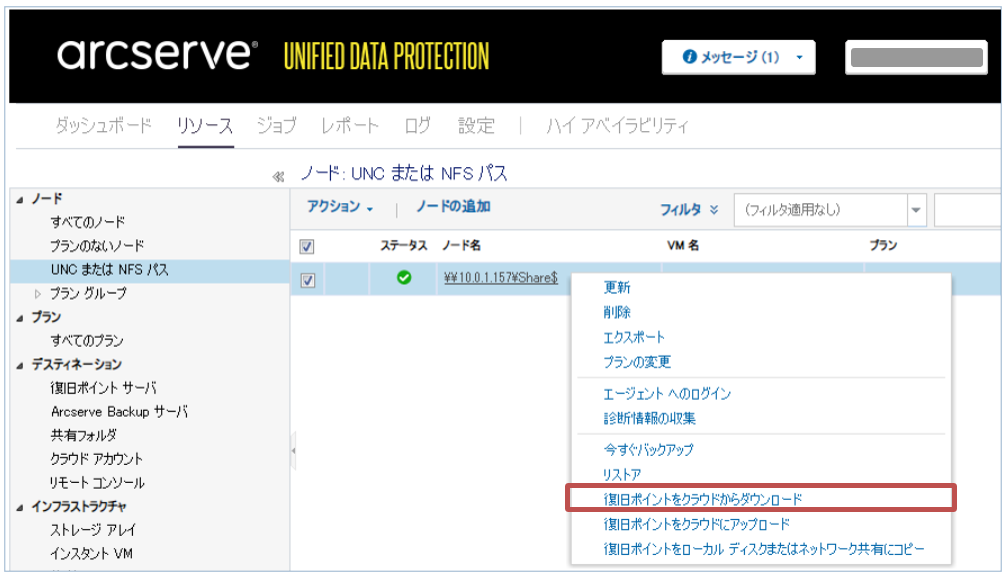This screenshot has height=575, width=1005.
Task: Choose 削除 from the context menu
Action: [617, 312]
